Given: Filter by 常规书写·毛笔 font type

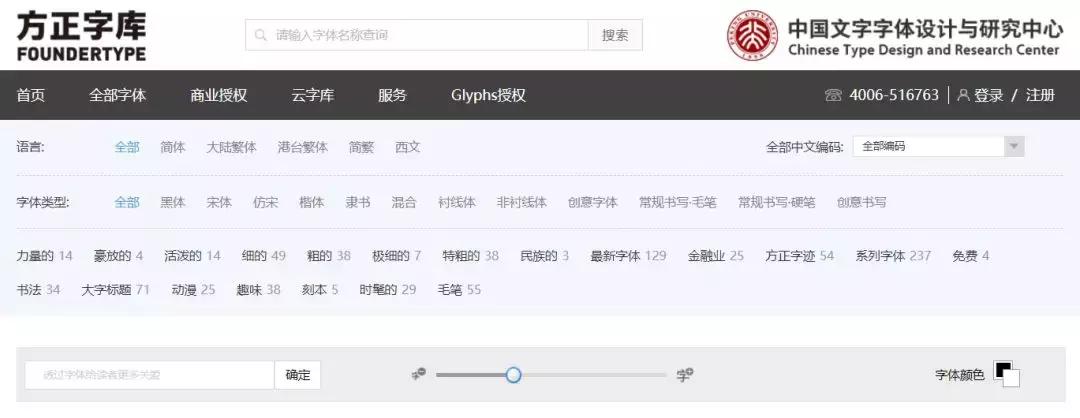Looking at the screenshot, I should (678, 202).
